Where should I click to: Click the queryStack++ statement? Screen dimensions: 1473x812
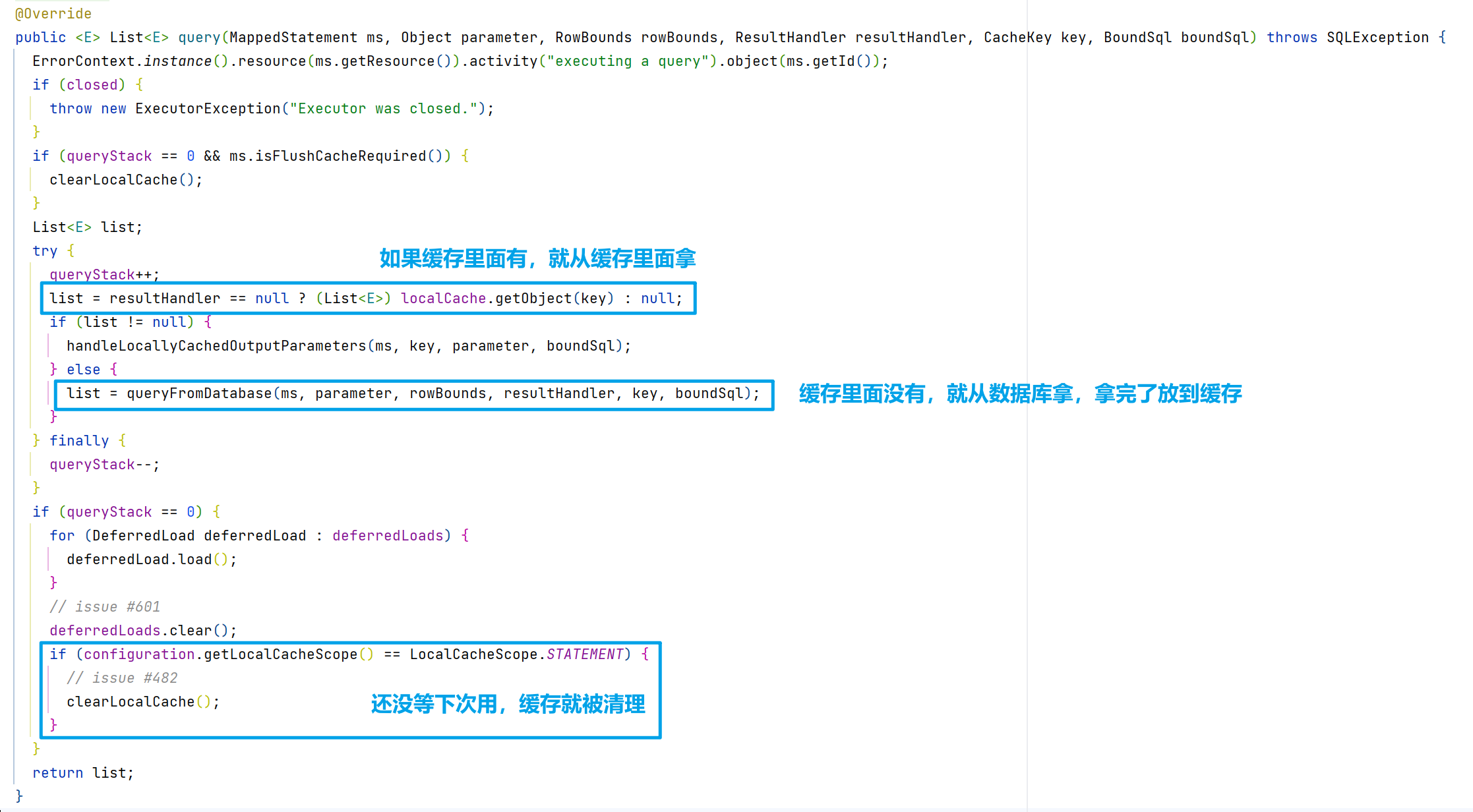pyautogui.click(x=104, y=275)
